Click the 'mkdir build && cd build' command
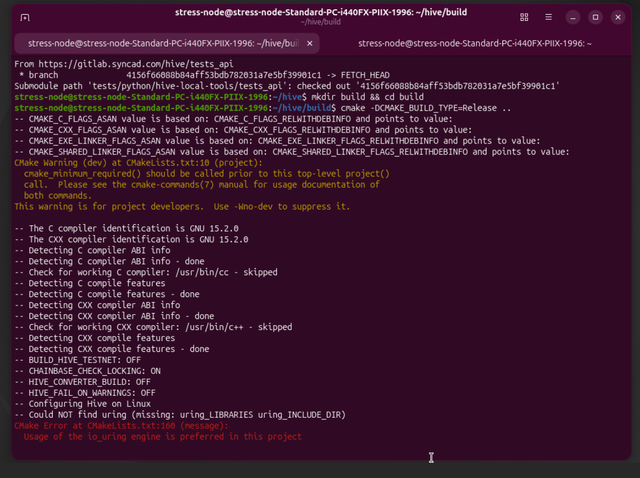The height and width of the screenshot is (478, 640). [x=367, y=97]
